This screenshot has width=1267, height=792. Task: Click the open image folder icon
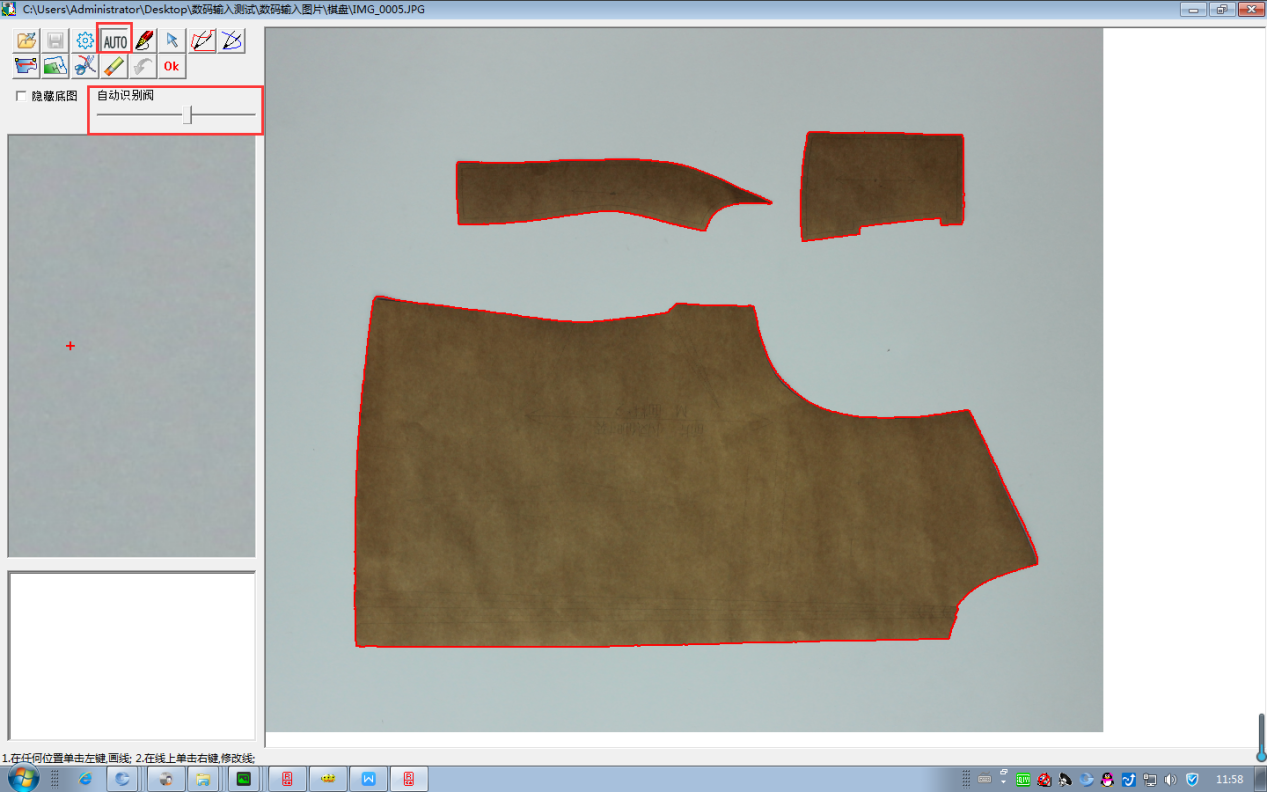pos(27,41)
